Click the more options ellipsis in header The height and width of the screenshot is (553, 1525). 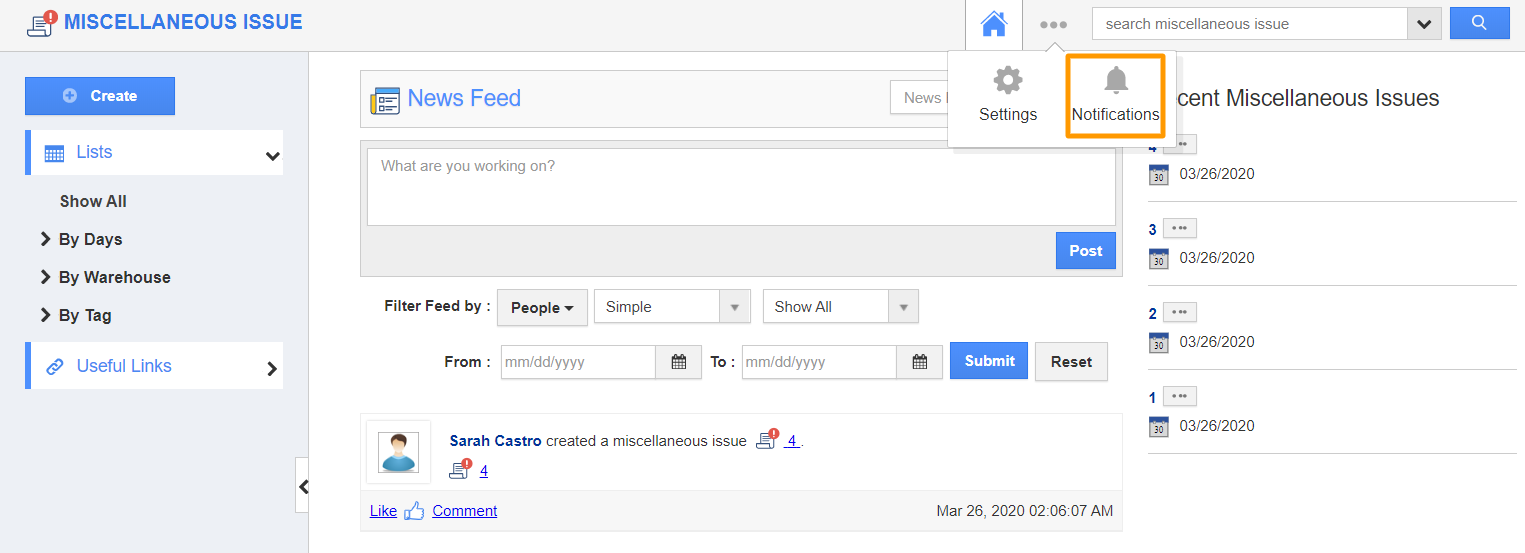pyautogui.click(x=1053, y=25)
